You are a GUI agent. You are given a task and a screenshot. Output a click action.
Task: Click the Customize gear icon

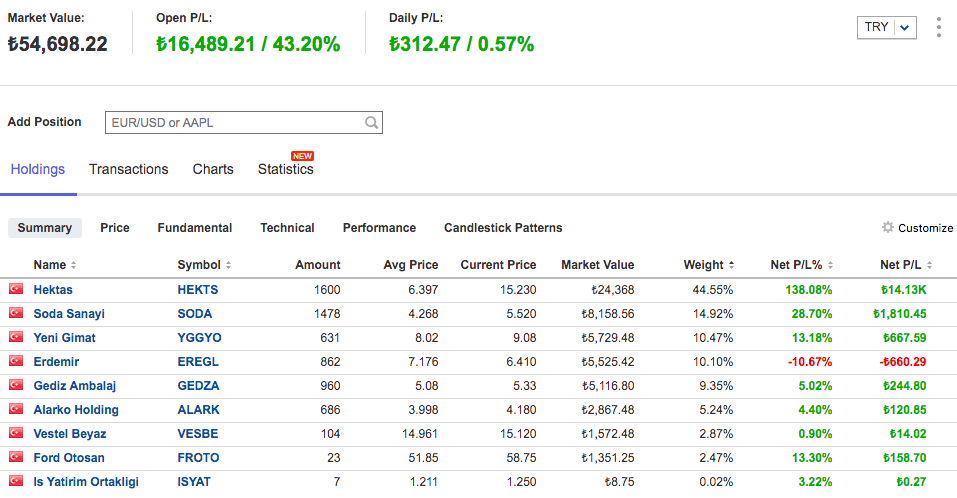point(887,228)
